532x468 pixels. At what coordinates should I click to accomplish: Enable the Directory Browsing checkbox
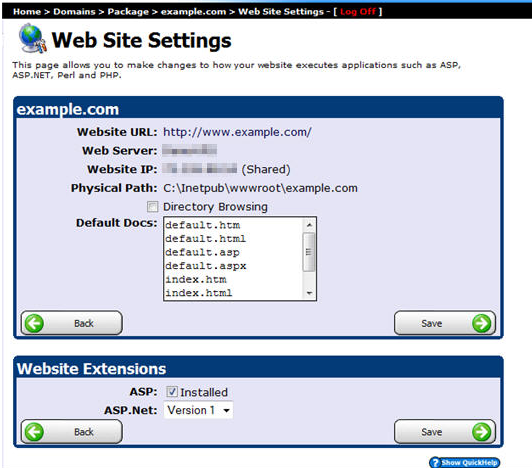click(152, 206)
